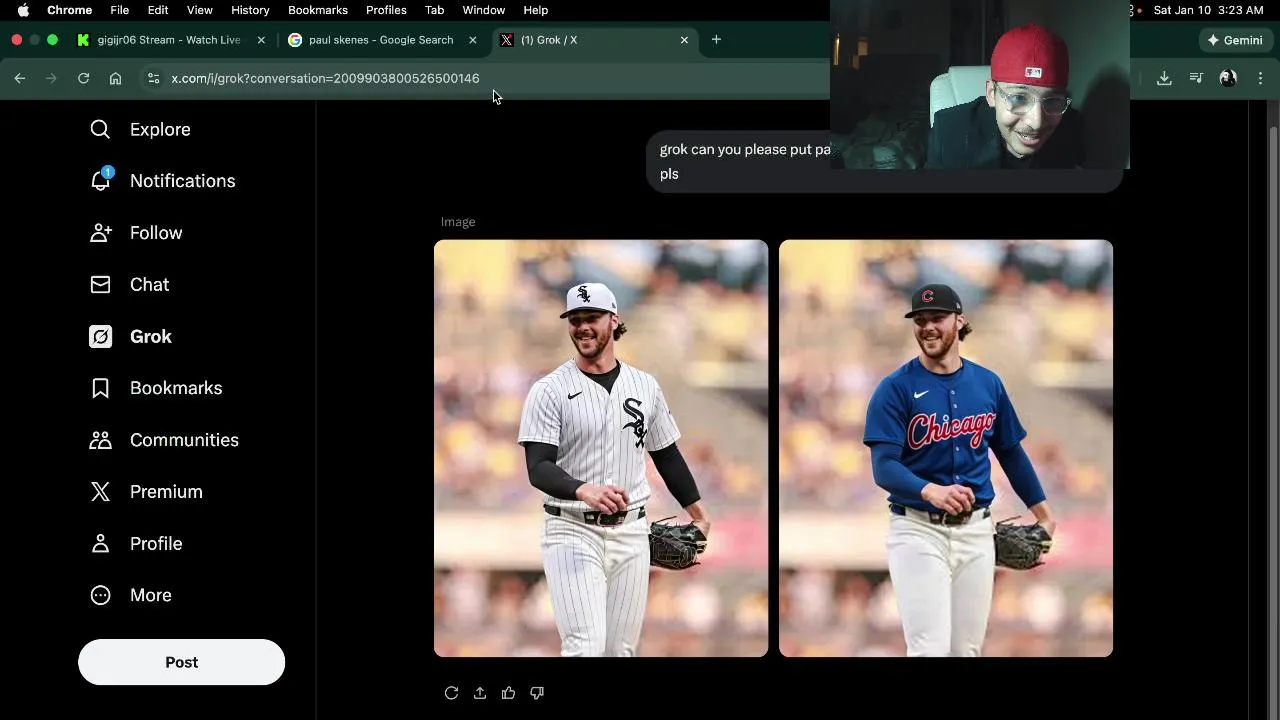Open the Bookmarks menu in menu bar
The image size is (1280, 720).
pos(318,10)
